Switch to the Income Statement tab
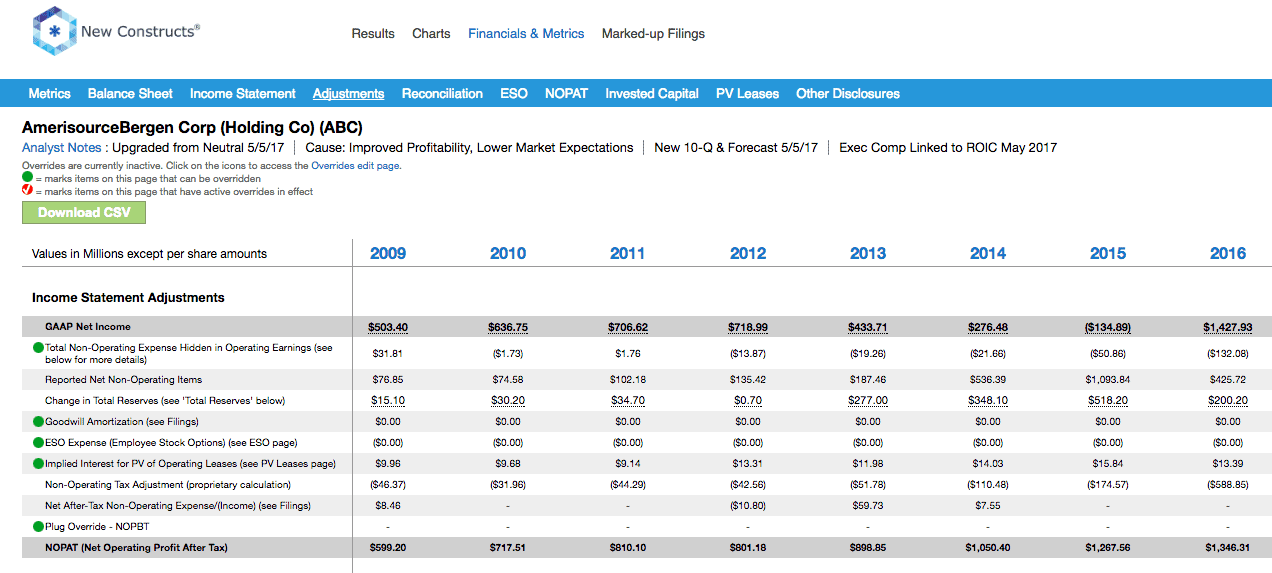Screen dimensions: 1272x573 (243, 94)
